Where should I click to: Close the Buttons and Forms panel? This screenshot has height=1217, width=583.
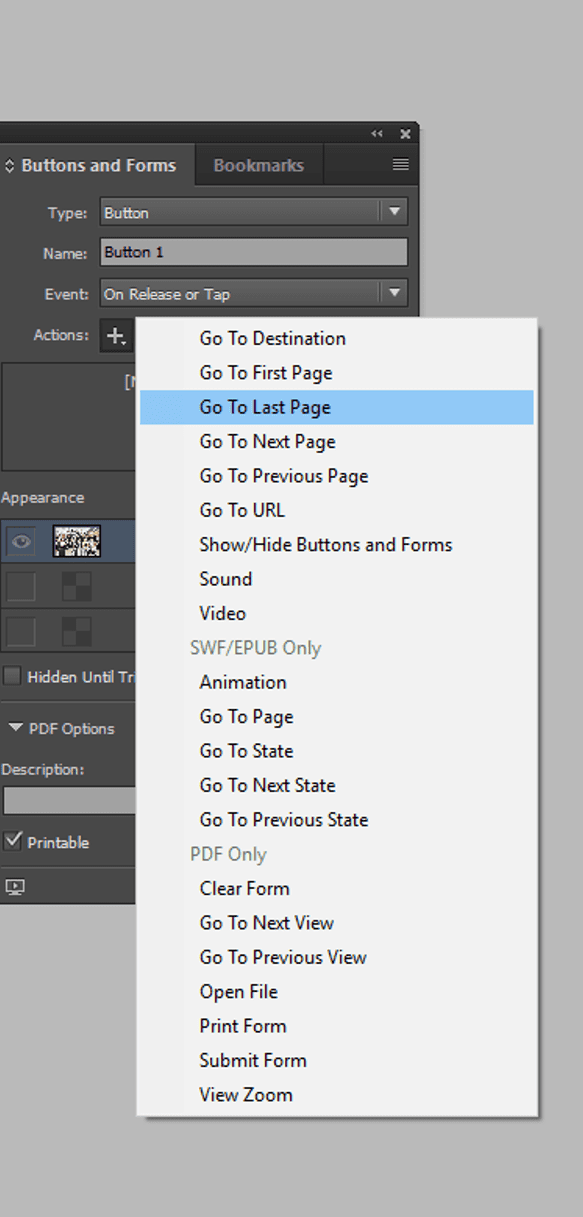click(405, 134)
